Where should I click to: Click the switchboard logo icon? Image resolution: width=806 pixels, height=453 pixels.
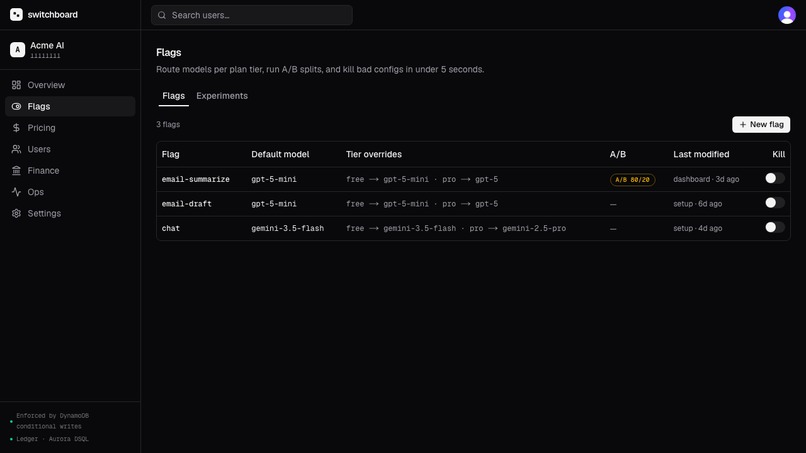tap(16, 14)
